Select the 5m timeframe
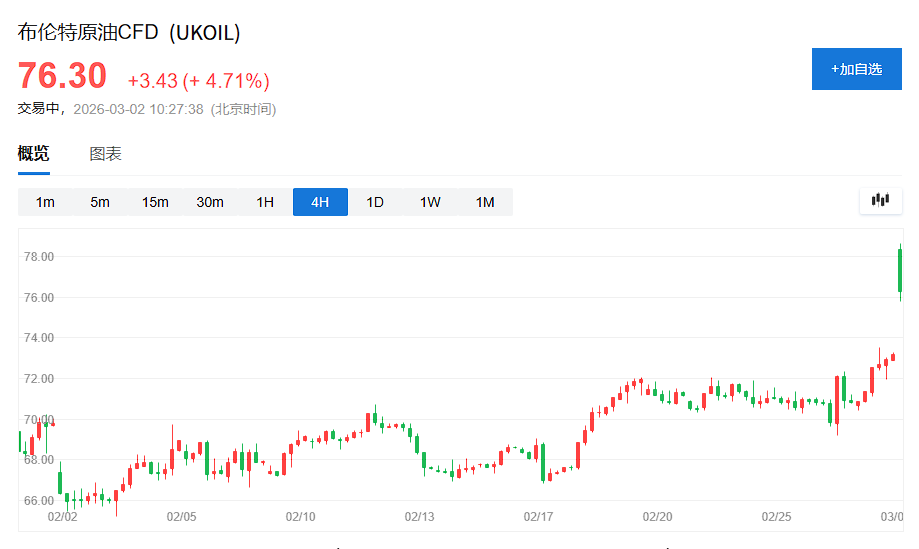 [x=100, y=202]
